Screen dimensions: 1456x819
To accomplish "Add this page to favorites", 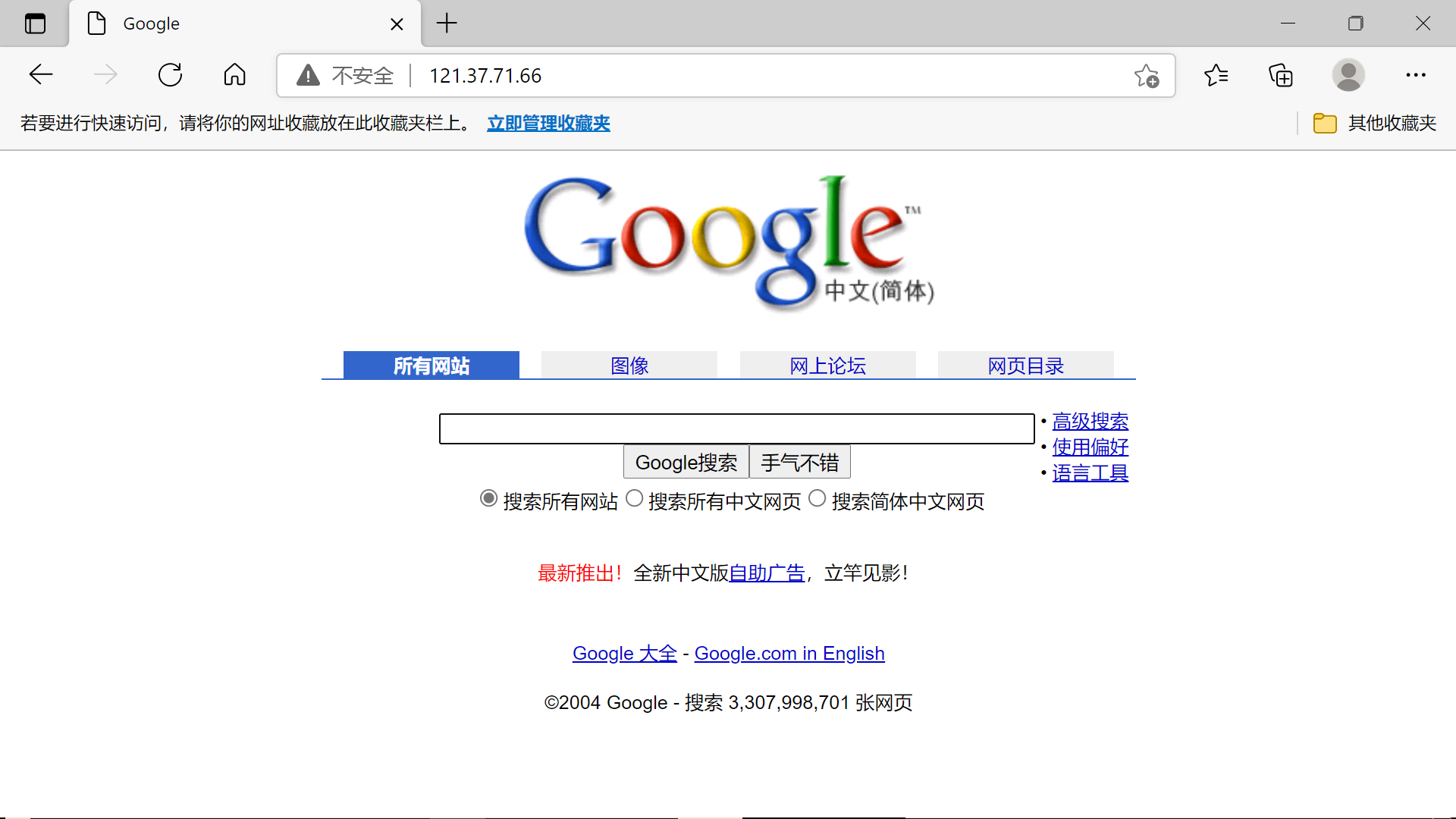I will pos(1146,75).
